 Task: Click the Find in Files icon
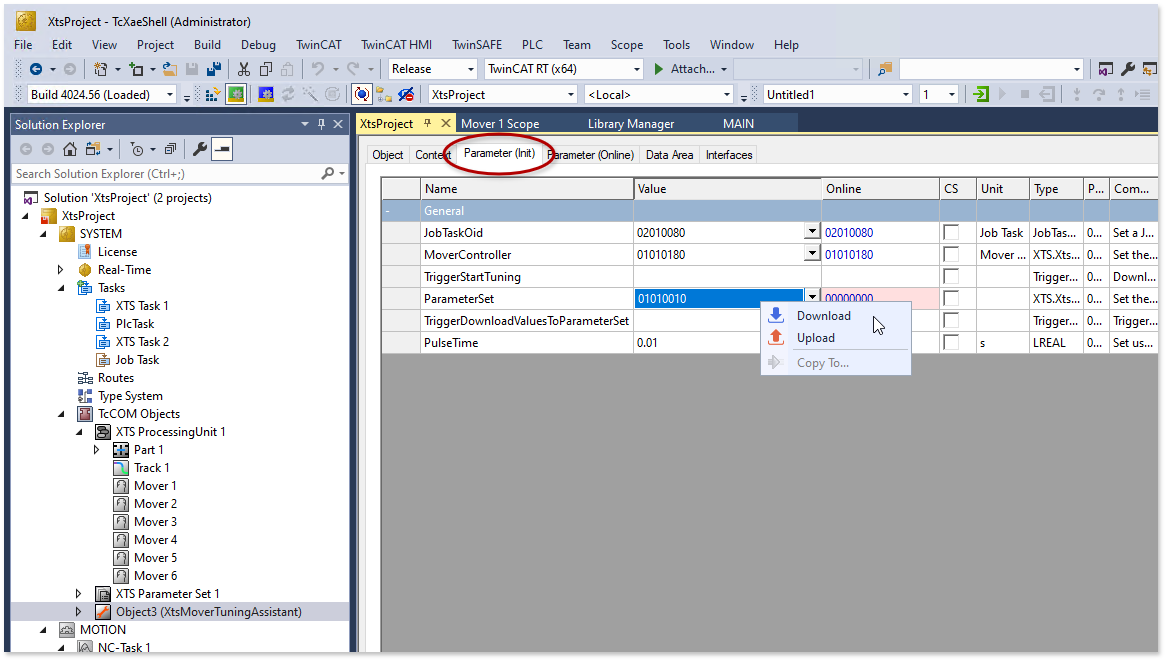(x=884, y=69)
